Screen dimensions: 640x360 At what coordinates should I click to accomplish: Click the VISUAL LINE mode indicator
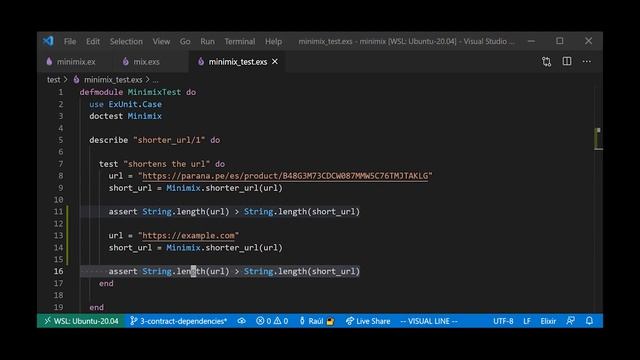(x=429, y=321)
